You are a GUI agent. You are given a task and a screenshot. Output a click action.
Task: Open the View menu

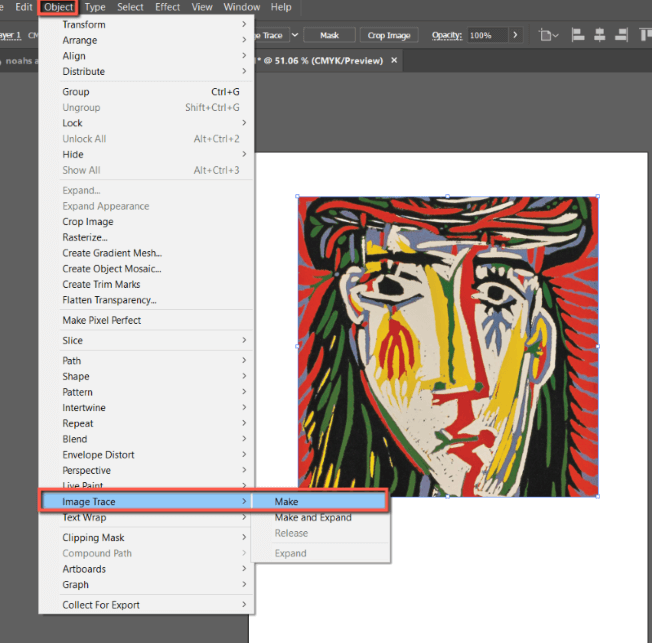point(202,7)
